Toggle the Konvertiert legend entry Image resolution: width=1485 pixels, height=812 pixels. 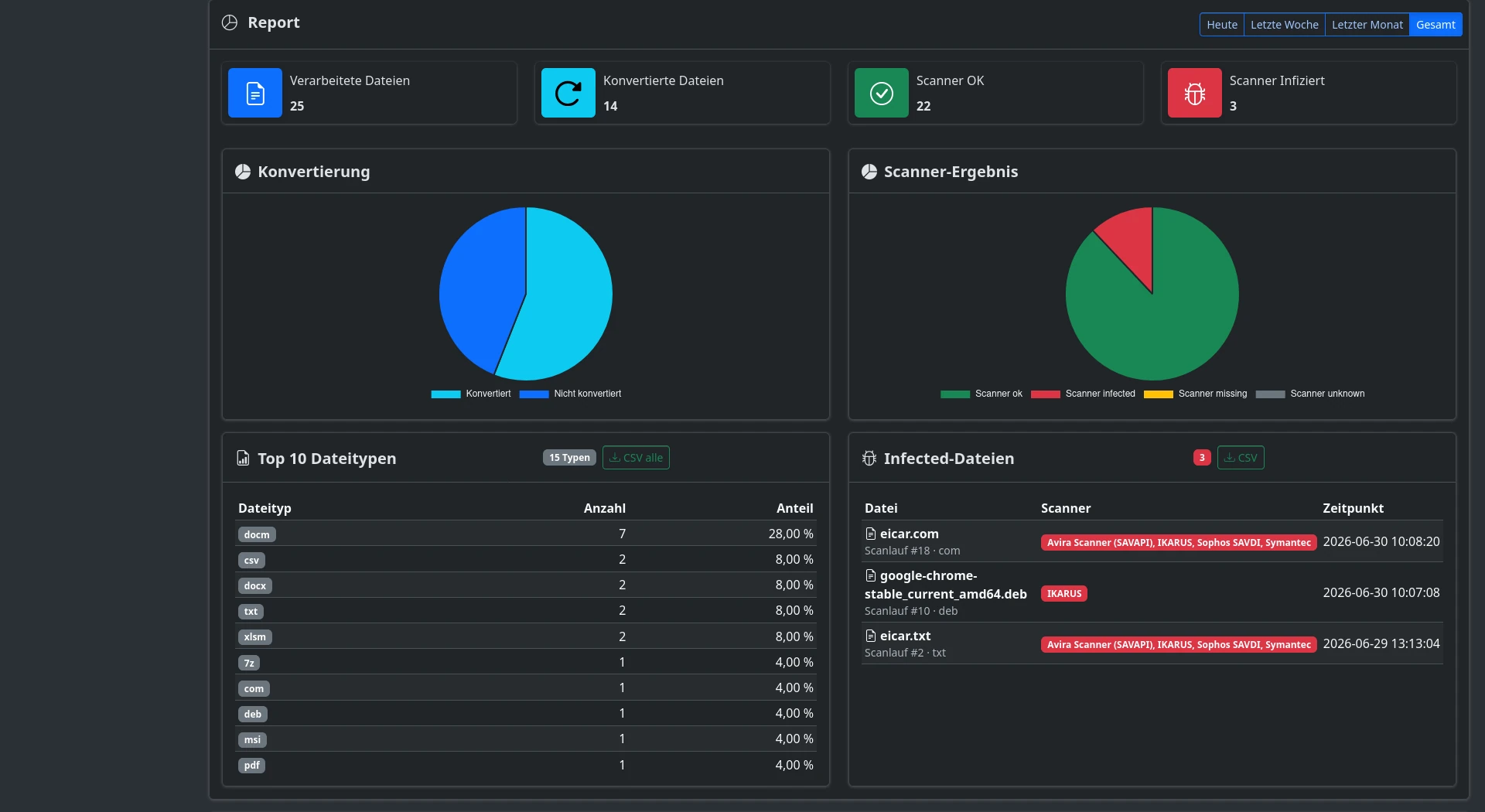[471, 394]
